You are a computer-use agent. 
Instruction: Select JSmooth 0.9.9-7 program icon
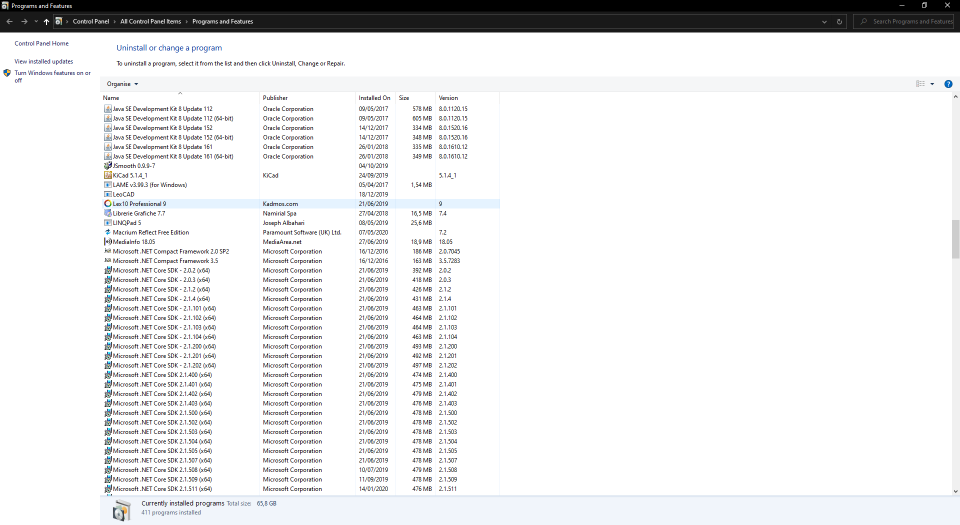point(108,166)
